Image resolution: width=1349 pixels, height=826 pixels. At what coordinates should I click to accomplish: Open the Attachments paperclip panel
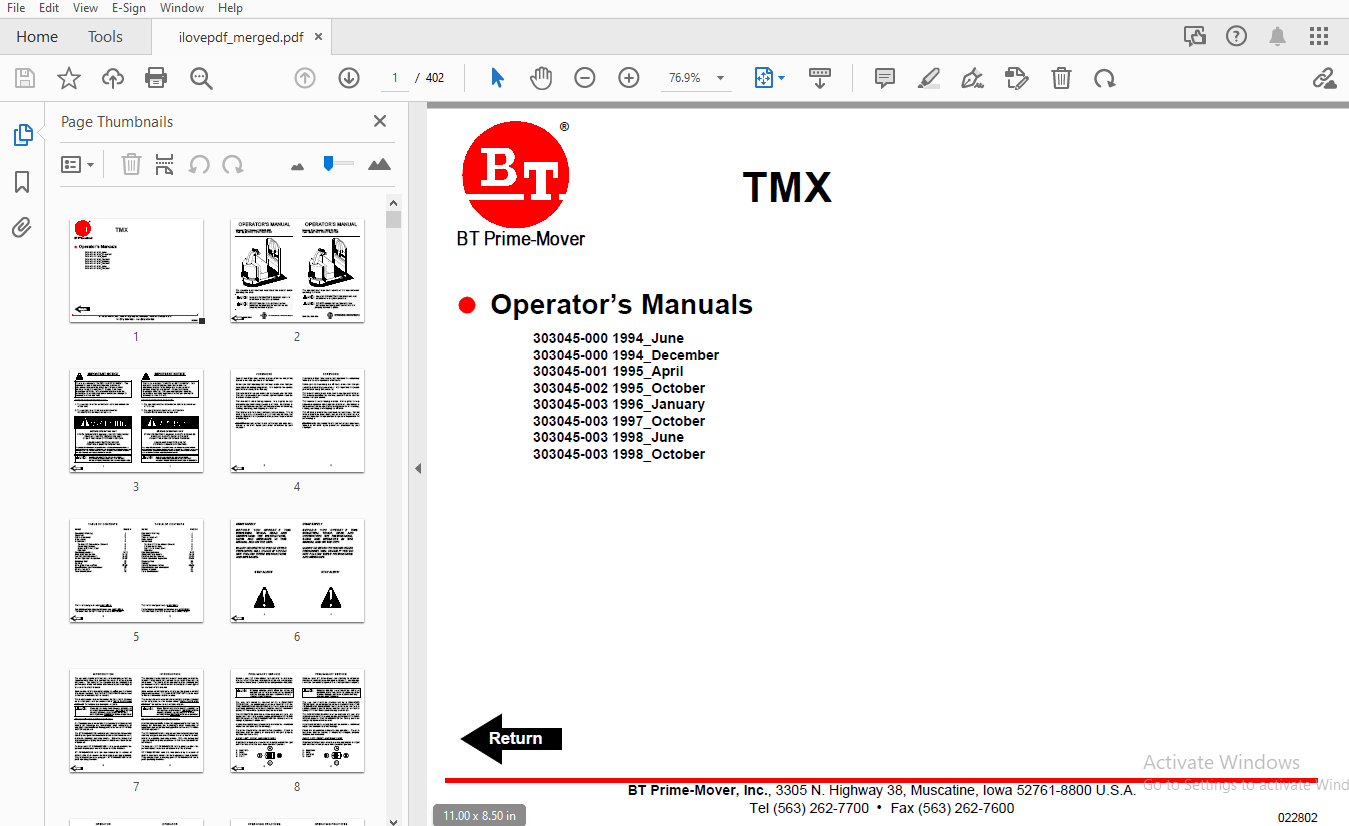tap(22, 227)
